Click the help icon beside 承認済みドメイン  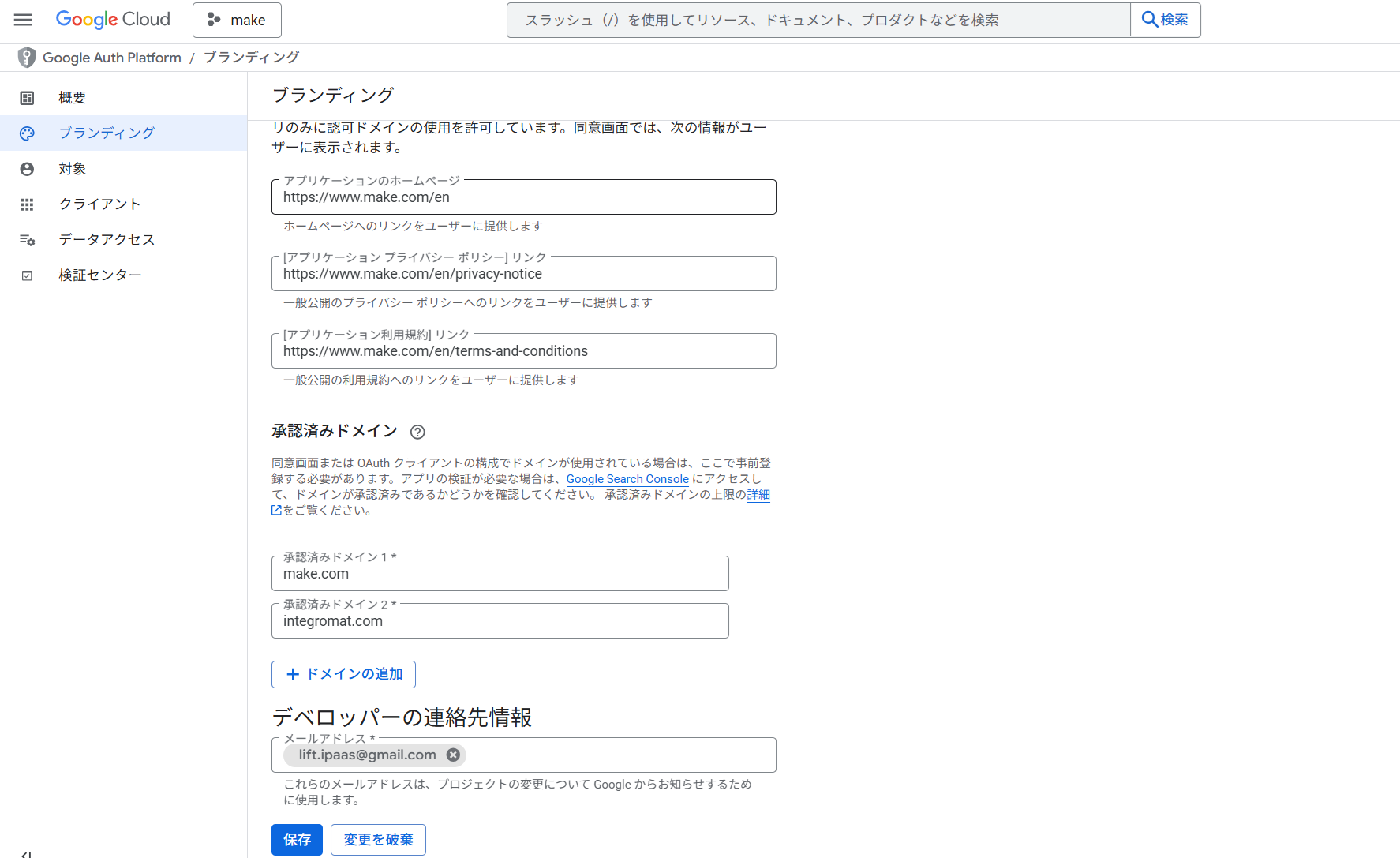pos(417,432)
